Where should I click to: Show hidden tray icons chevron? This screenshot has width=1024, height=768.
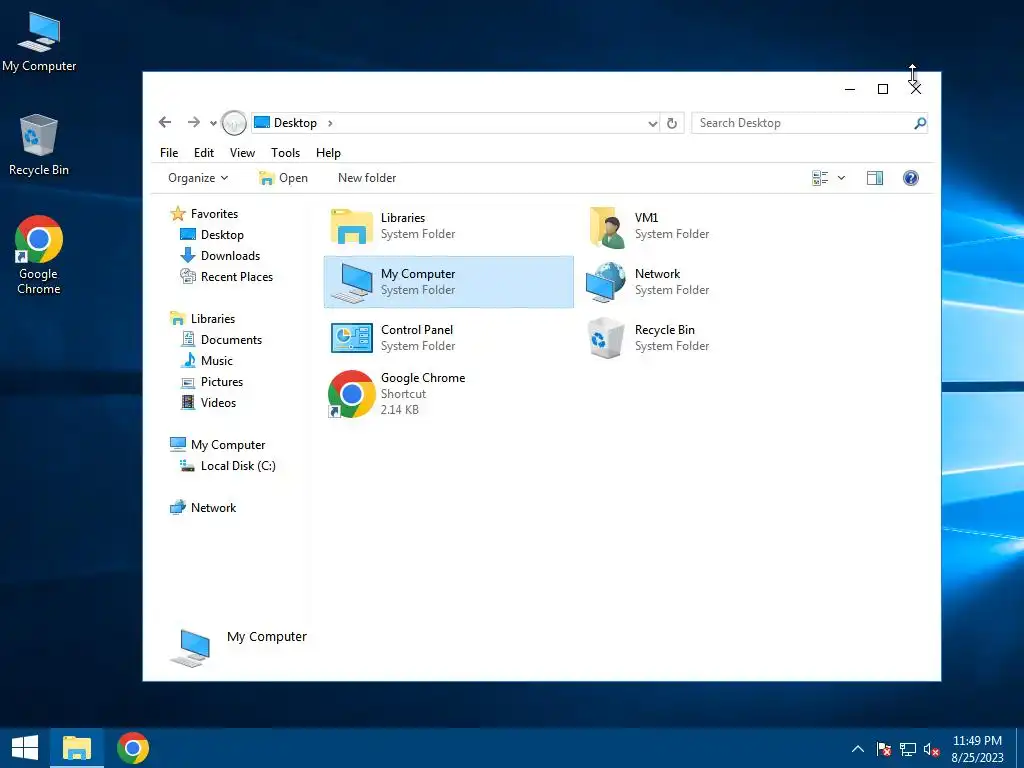pos(857,749)
